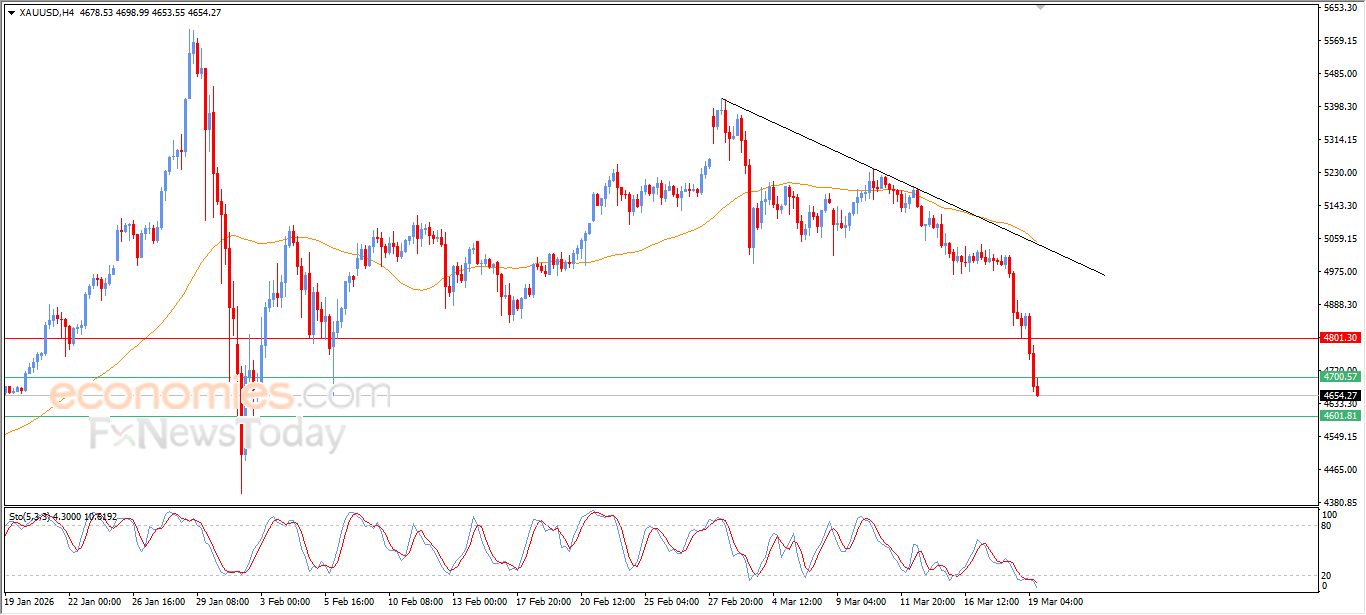
Task: Click the XAUUSD,H4 chart symbol label
Action: tap(38, 13)
